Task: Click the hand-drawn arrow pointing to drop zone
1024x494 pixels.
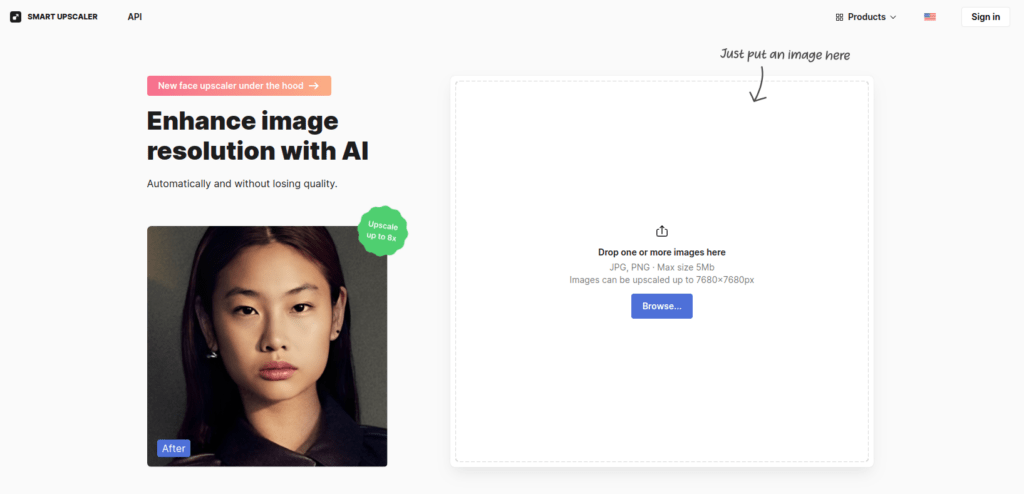Action: click(758, 84)
